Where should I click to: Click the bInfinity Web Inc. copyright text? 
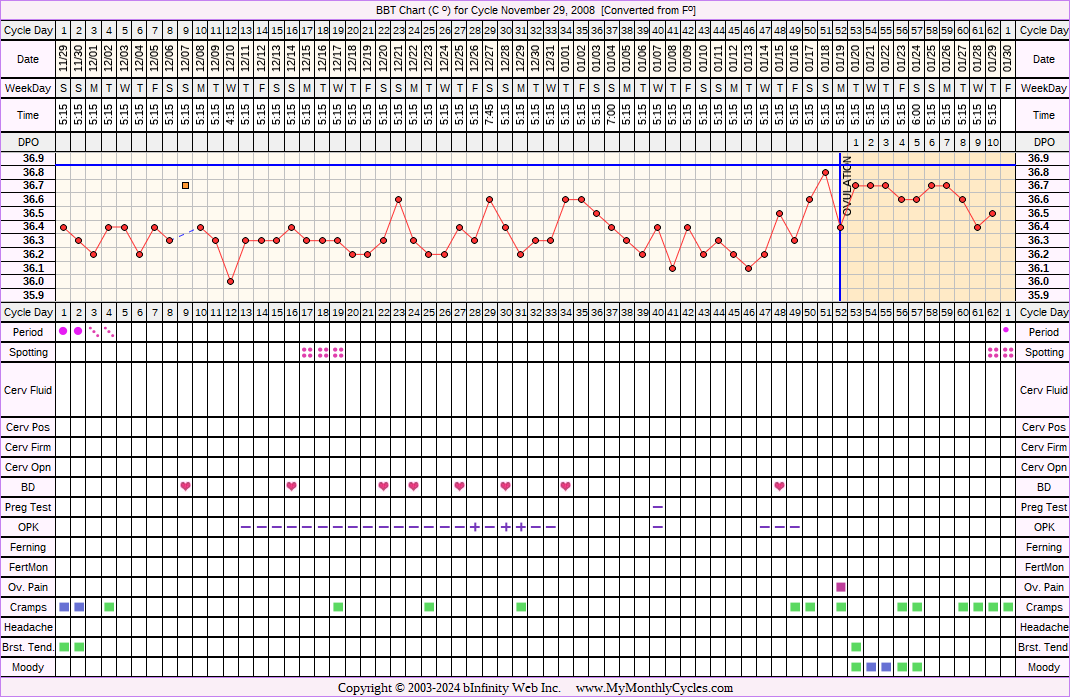[448, 688]
